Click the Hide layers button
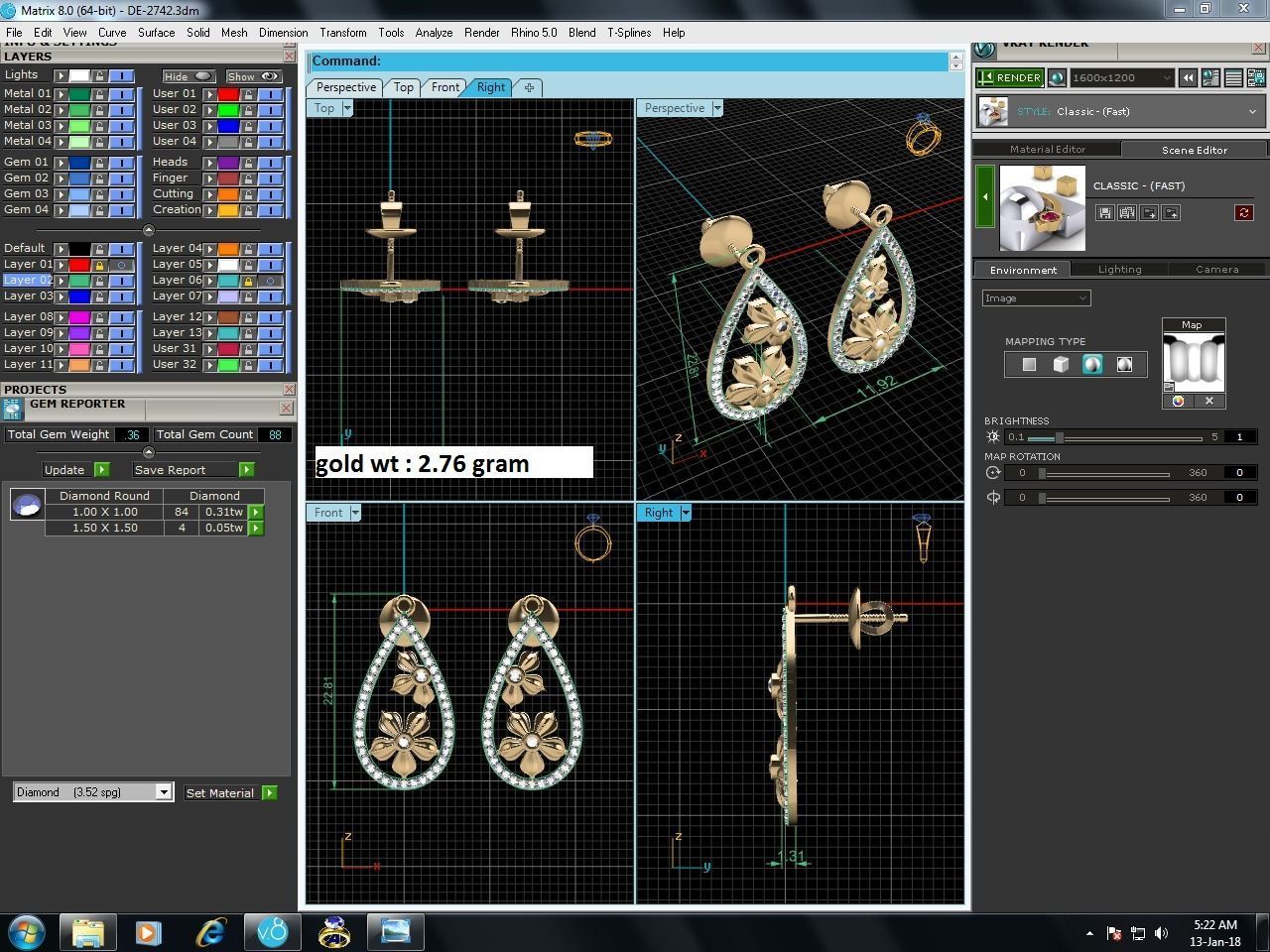The image size is (1270, 952). [x=189, y=75]
